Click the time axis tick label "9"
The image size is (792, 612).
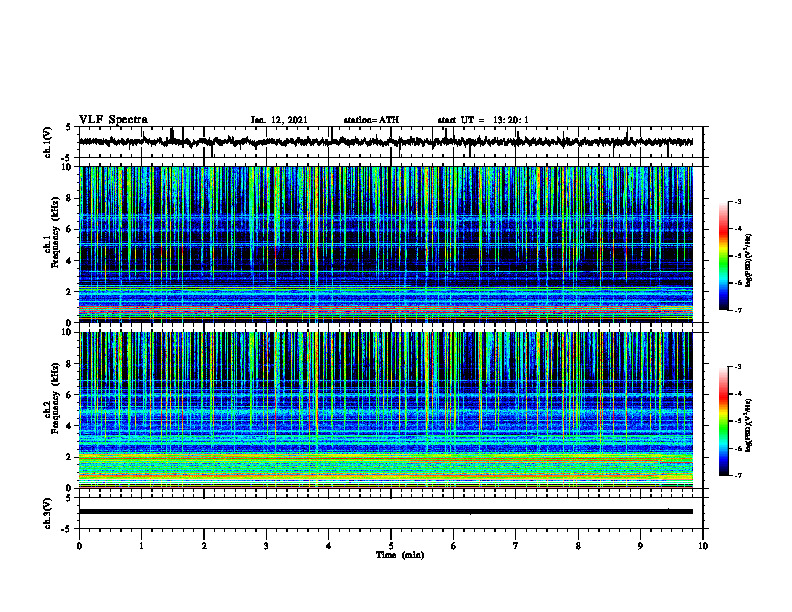640,546
